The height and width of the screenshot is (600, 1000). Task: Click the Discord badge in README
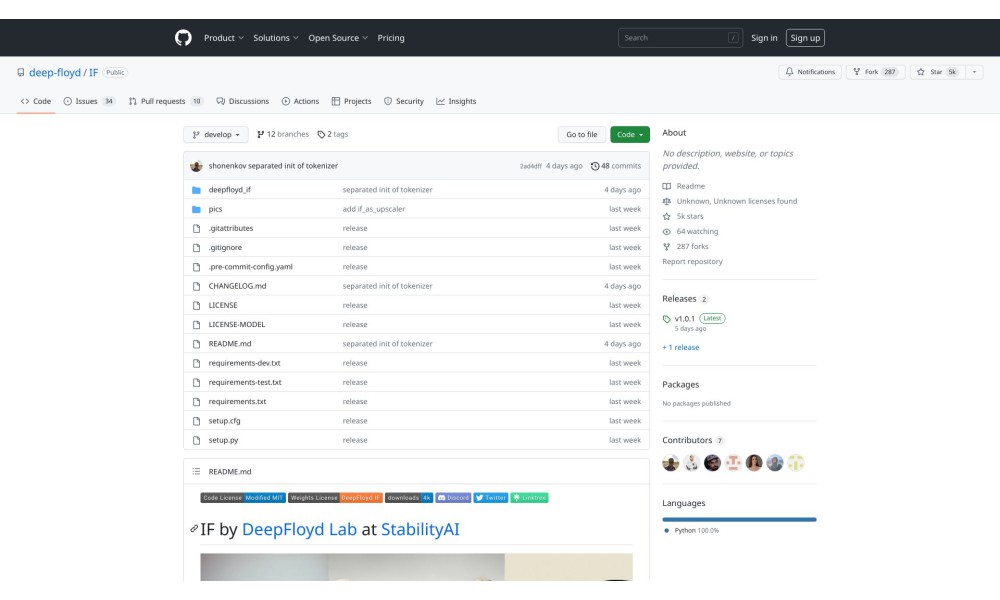tap(453, 498)
